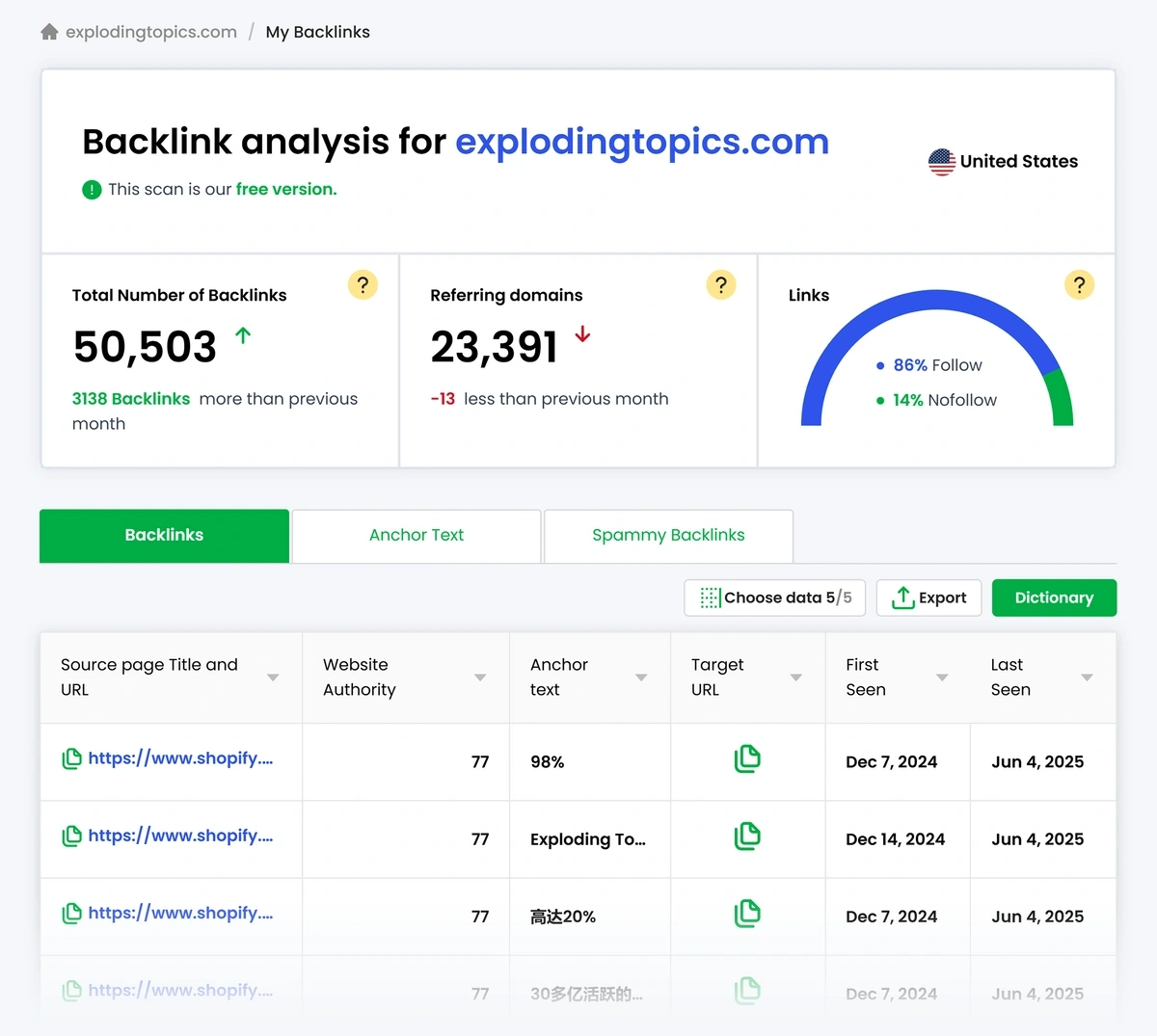Click the 3138 Backlinks text
This screenshot has width=1157, height=1036.
tap(131, 399)
